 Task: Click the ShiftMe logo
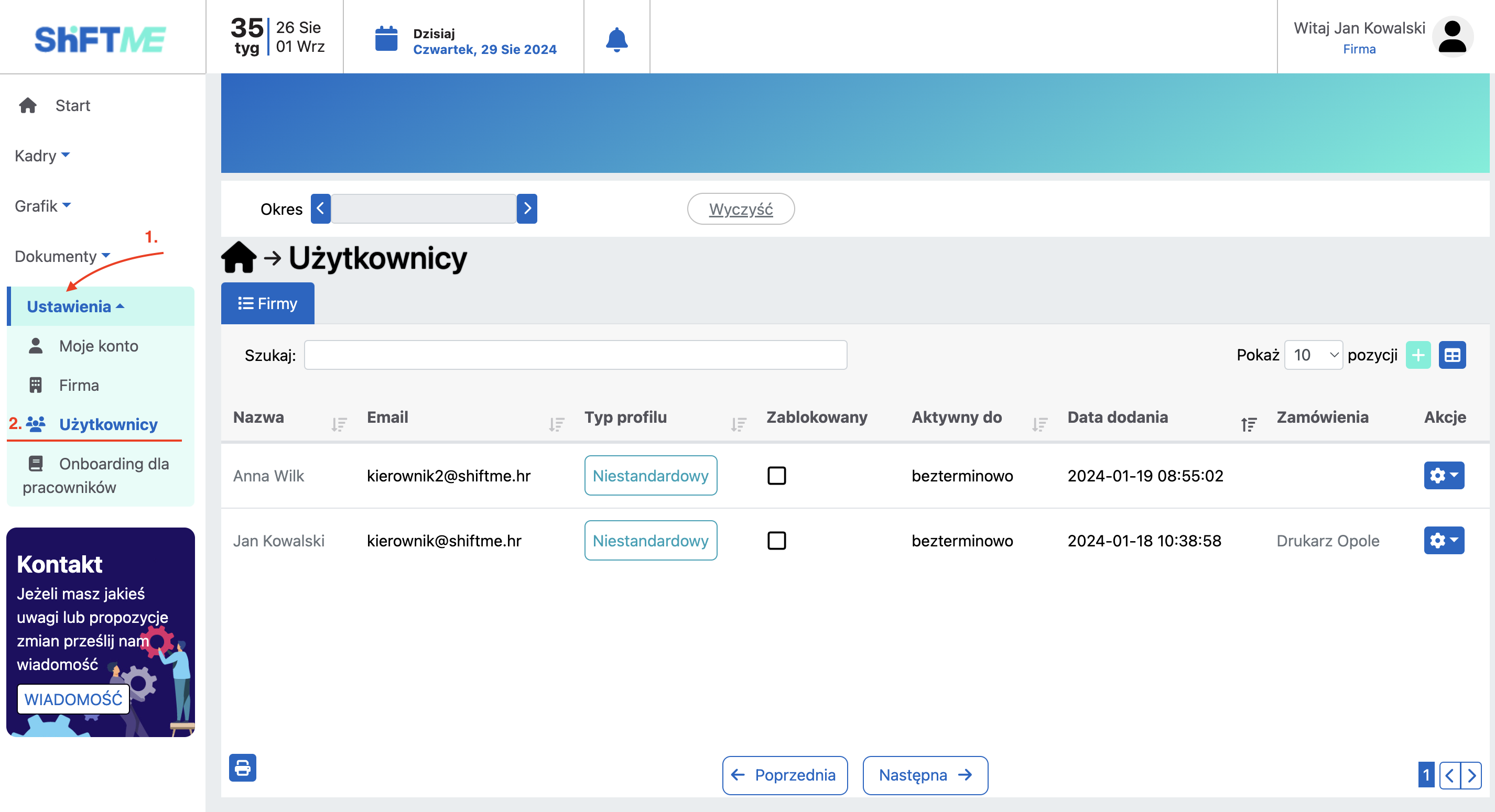[101, 39]
